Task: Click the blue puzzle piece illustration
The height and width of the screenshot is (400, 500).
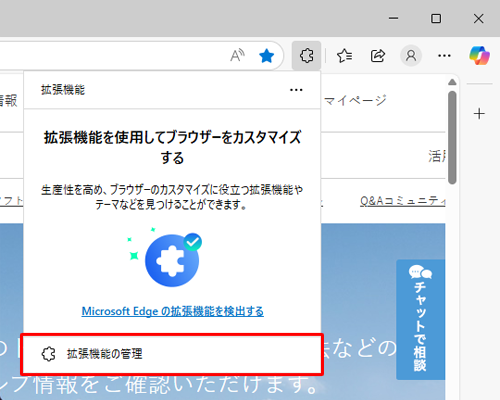Action: 172,259
